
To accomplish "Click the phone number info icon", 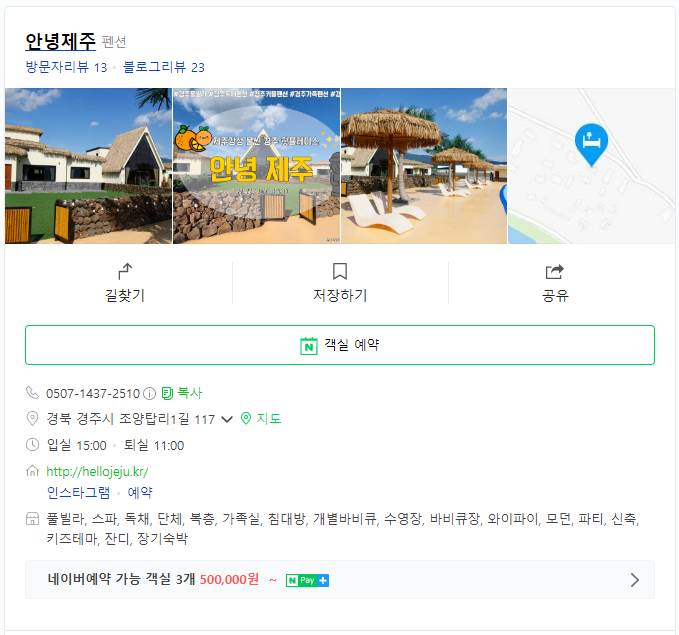I will coord(149,393).
